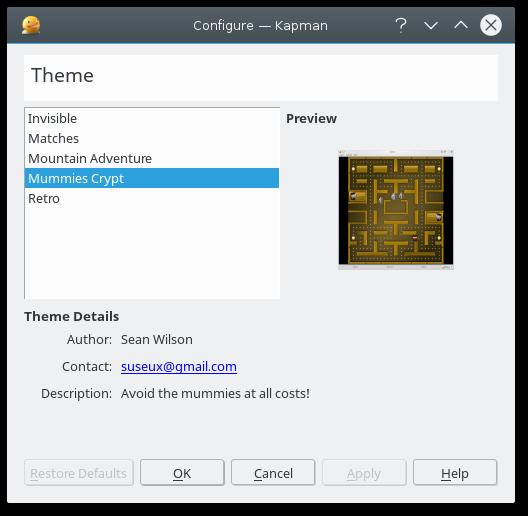This screenshot has width=528, height=516.
Task: Close the Configure — Kapman dialog
Action: click(491, 25)
